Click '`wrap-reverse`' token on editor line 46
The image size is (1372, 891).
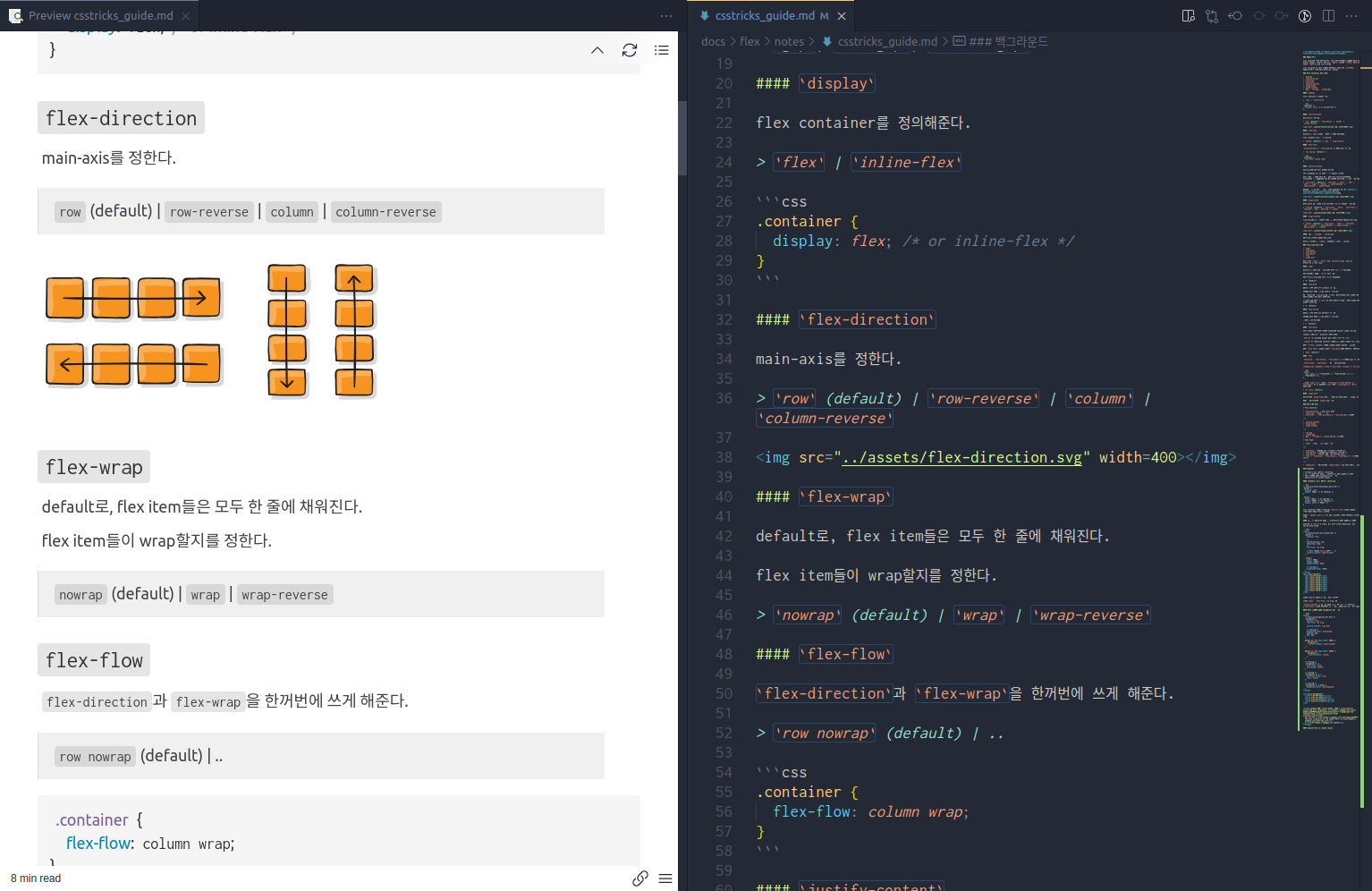pyautogui.click(x=1090, y=615)
